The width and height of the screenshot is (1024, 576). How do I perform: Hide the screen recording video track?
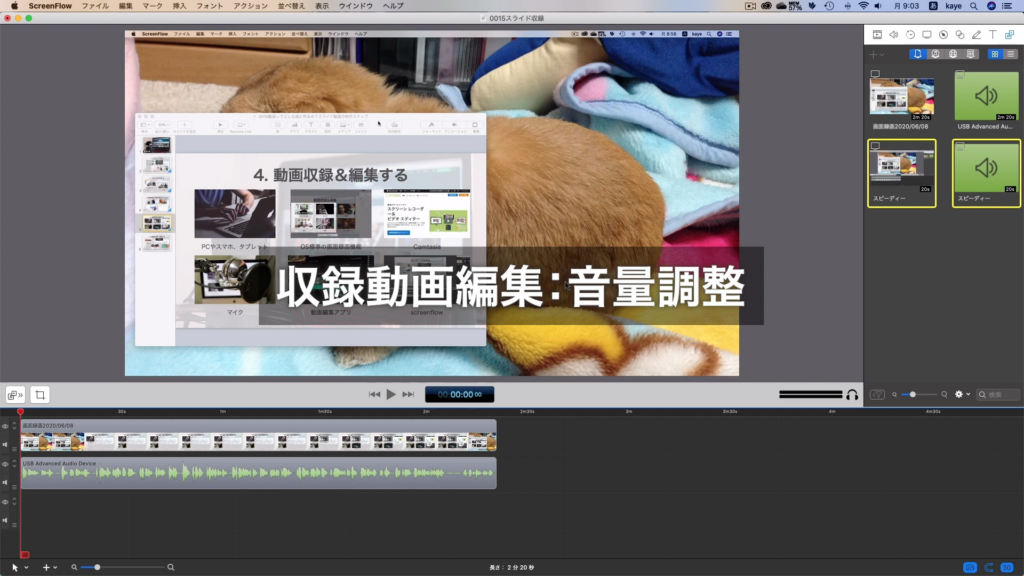(x=5, y=427)
